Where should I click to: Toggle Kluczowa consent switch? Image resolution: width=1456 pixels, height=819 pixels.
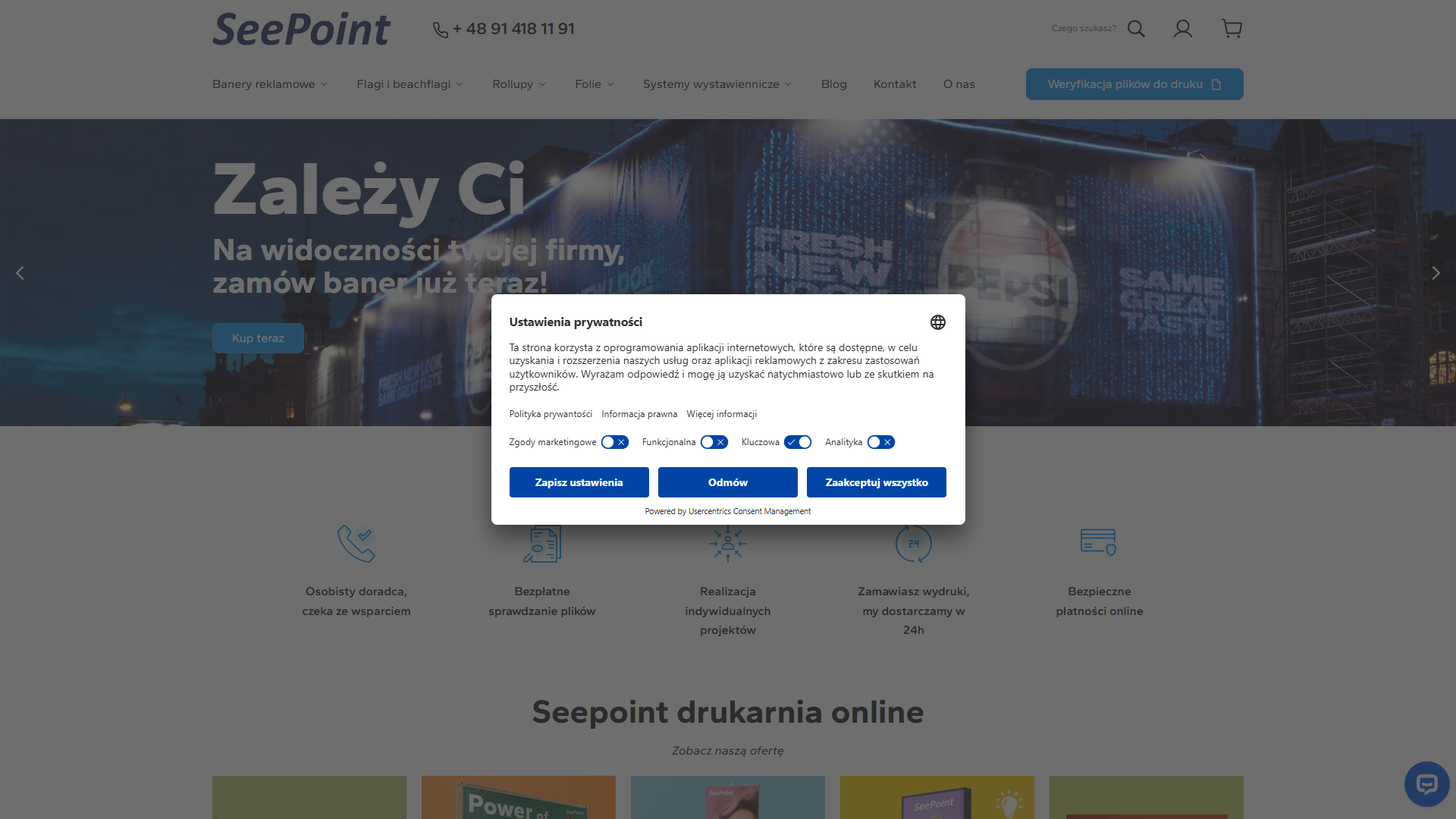pos(798,442)
